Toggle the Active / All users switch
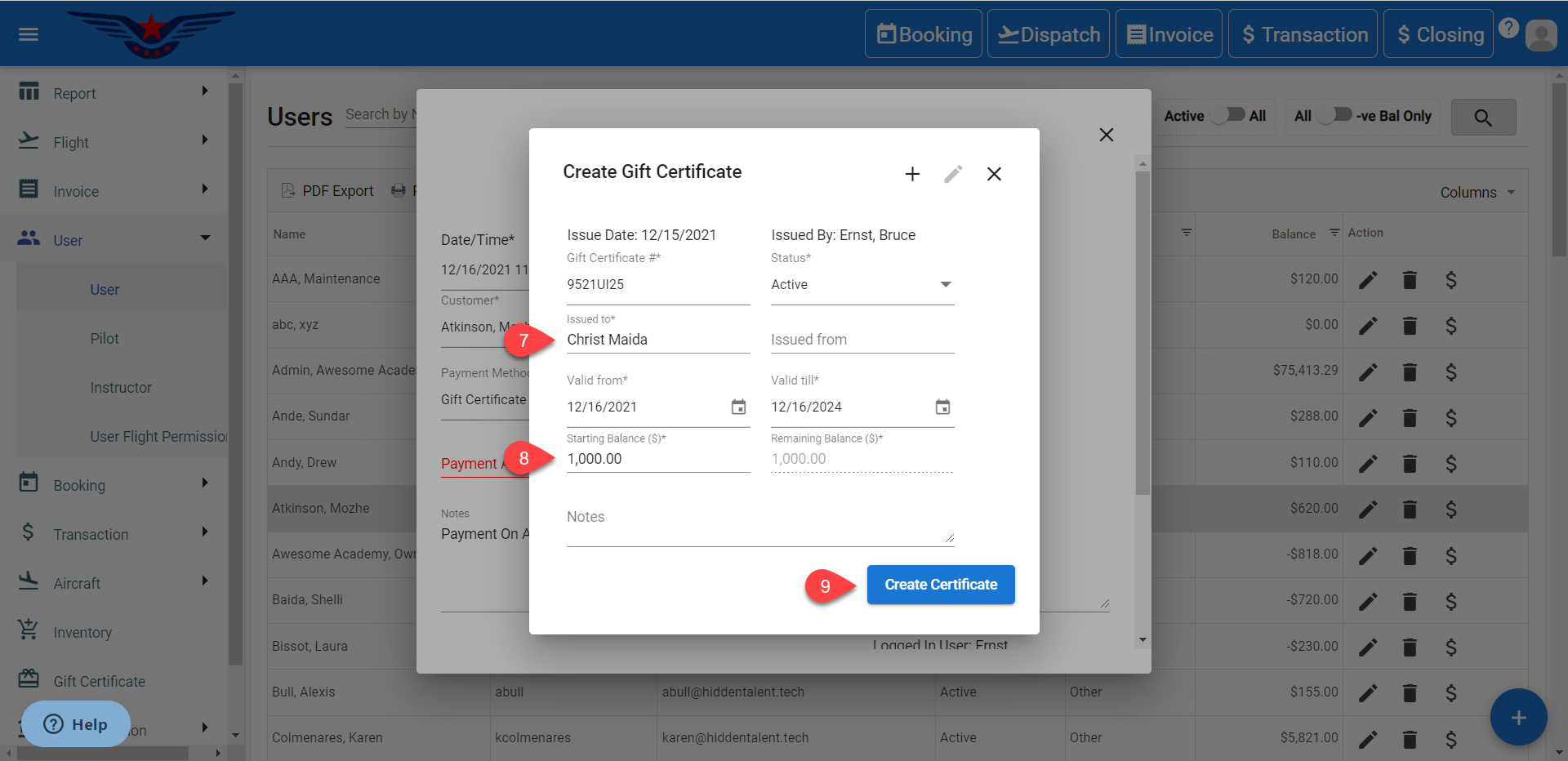Image resolution: width=1568 pixels, height=761 pixels. pos(1228,115)
